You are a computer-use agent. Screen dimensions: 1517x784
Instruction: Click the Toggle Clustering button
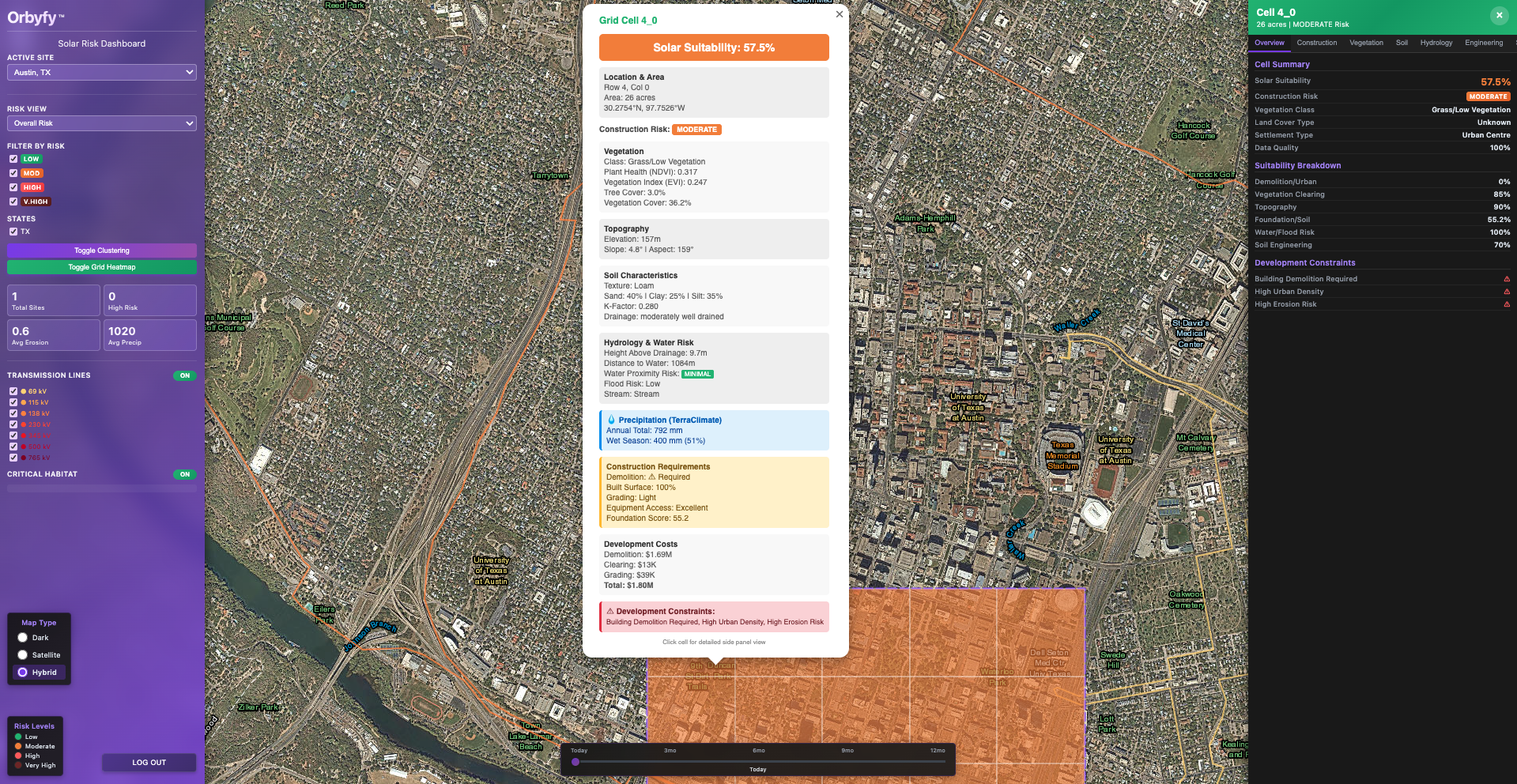tap(102, 251)
